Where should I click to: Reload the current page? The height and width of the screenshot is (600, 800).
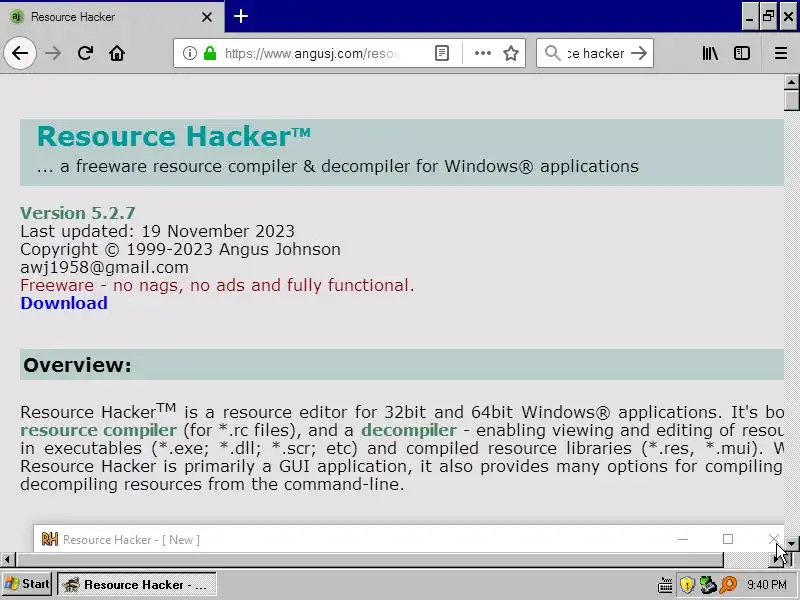pos(85,53)
